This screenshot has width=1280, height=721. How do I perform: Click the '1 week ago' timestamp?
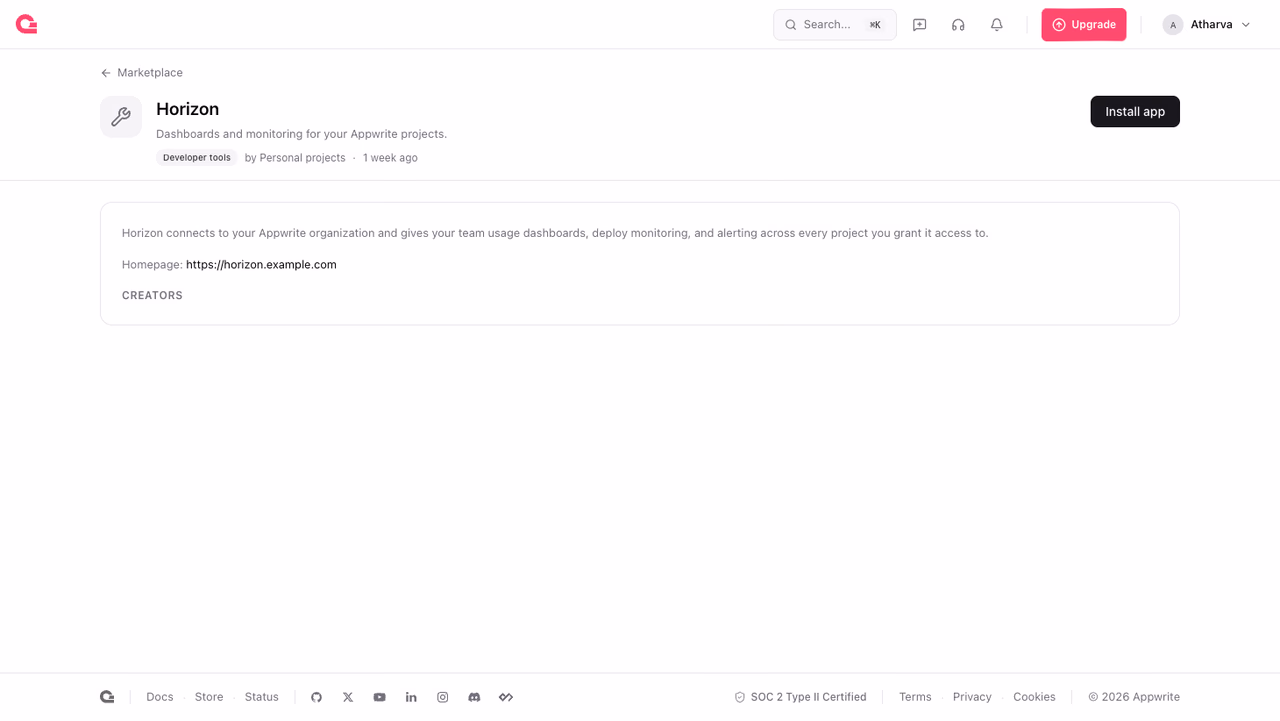(x=390, y=158)
